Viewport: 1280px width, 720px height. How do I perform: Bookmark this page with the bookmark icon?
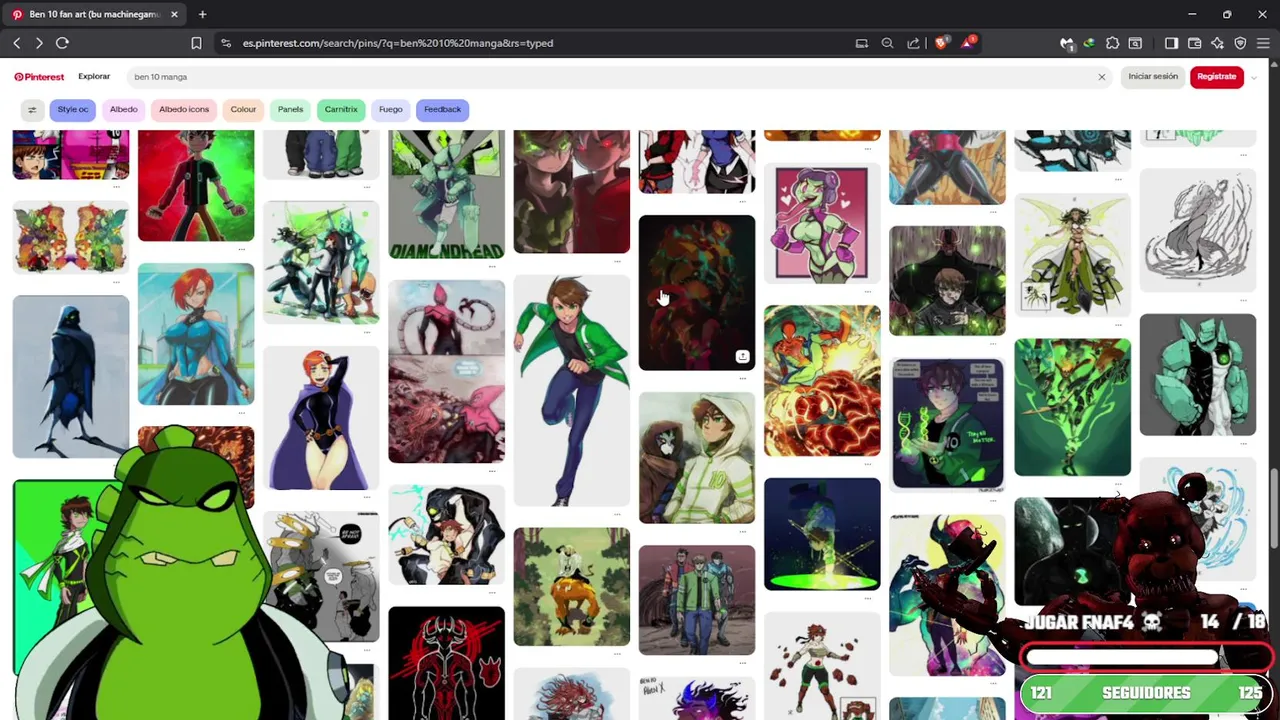[x=196, y=43]
